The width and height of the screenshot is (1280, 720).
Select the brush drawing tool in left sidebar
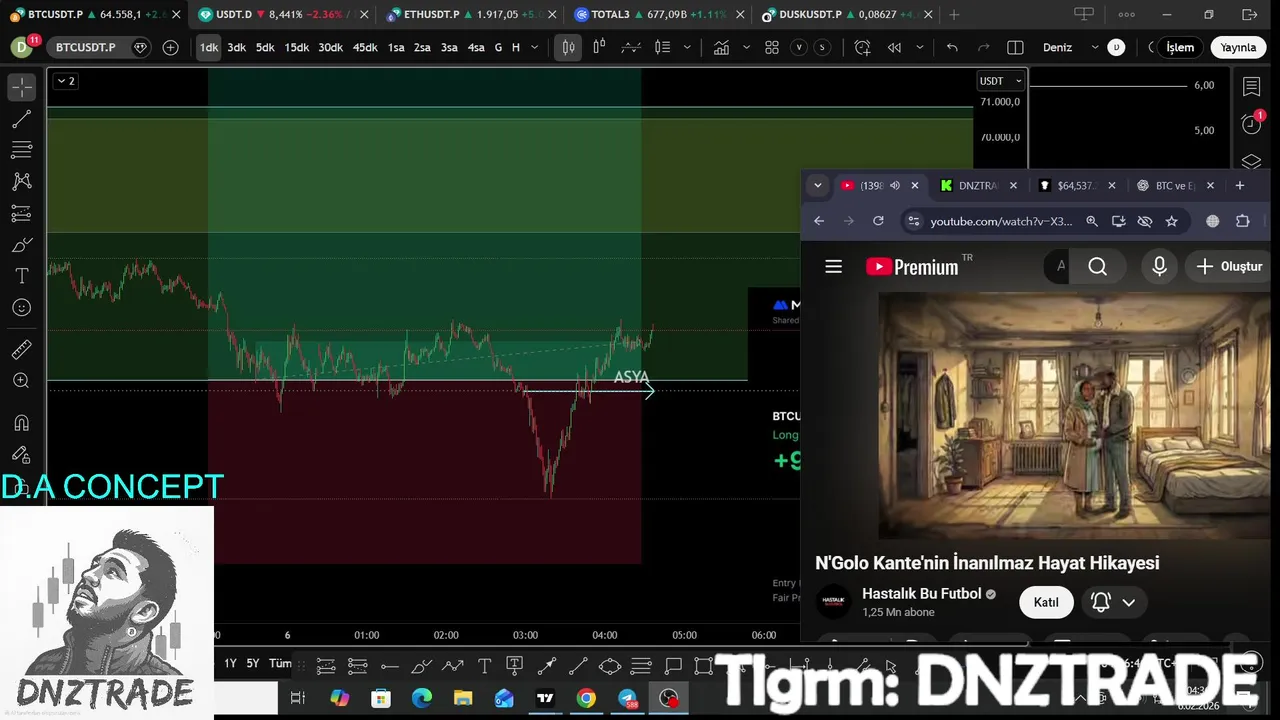21,245
